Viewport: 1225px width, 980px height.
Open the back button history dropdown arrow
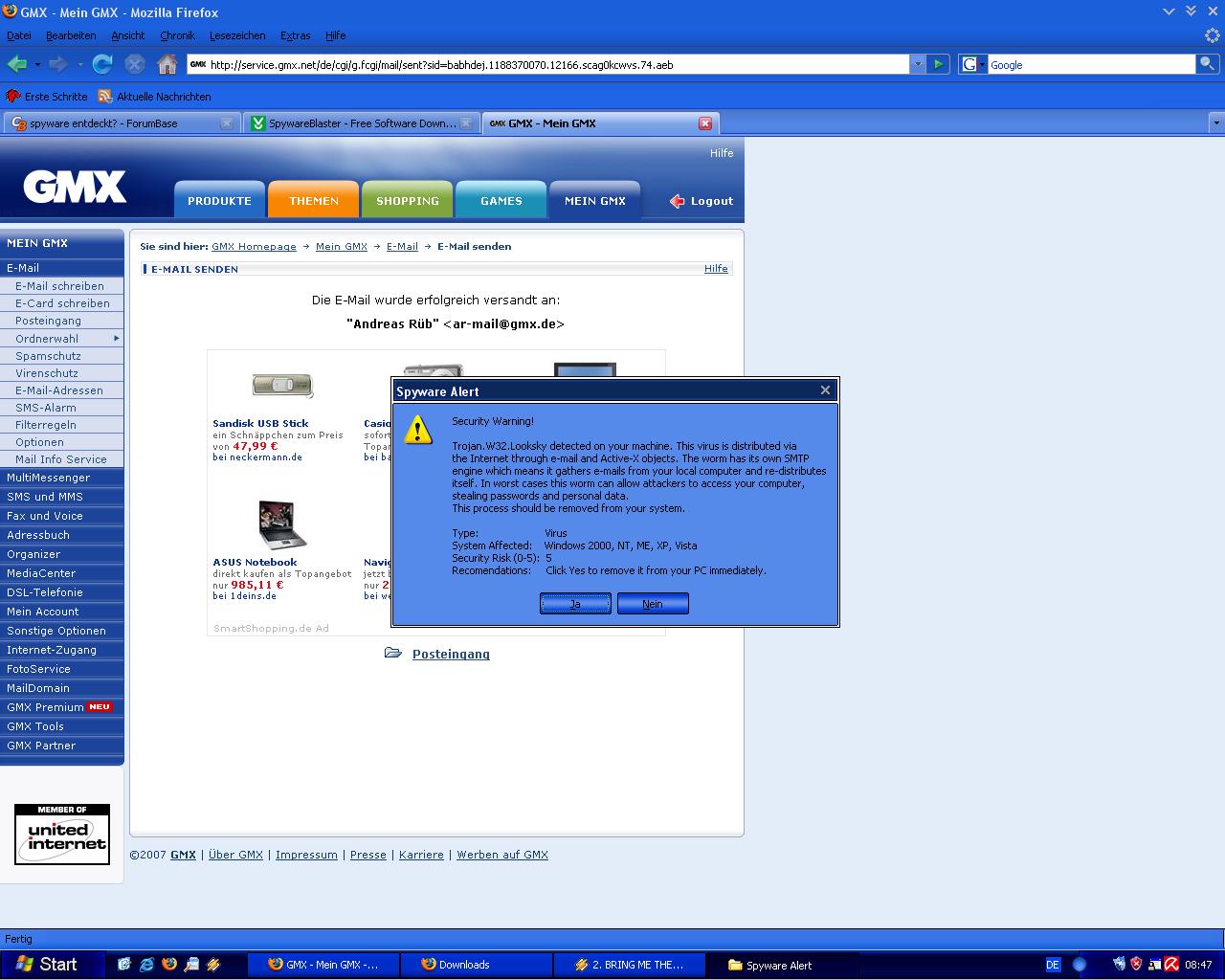click(x=37, y=64)
